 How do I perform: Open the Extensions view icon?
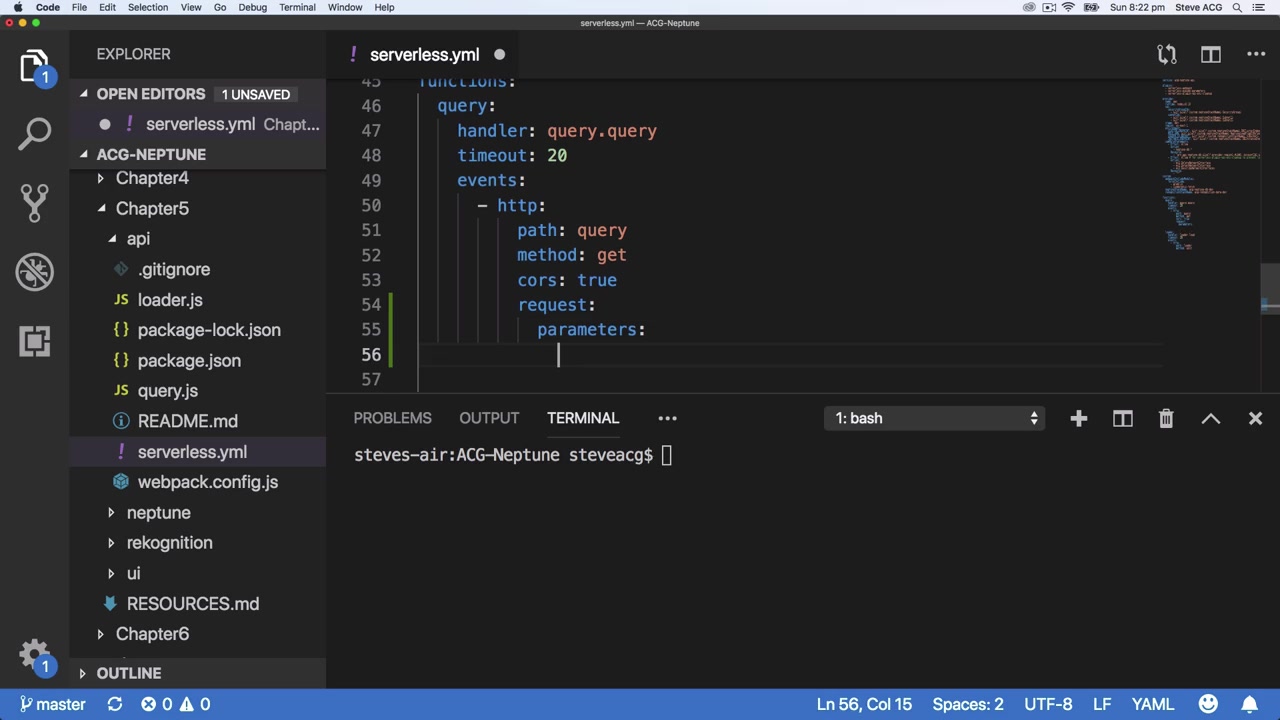tap(35, 341)
